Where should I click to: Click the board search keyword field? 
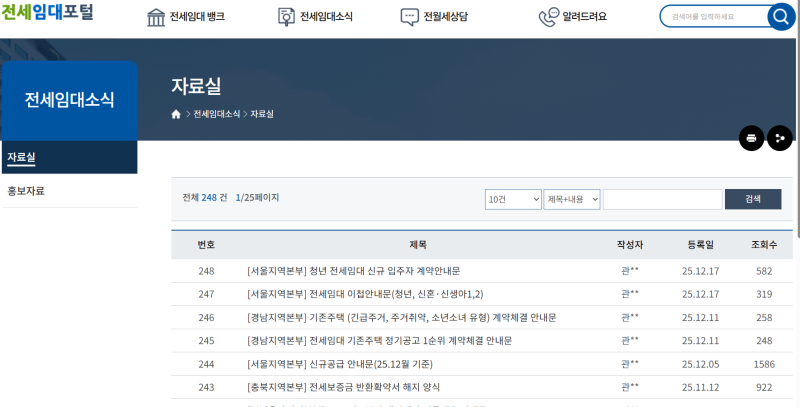(663, 199)
